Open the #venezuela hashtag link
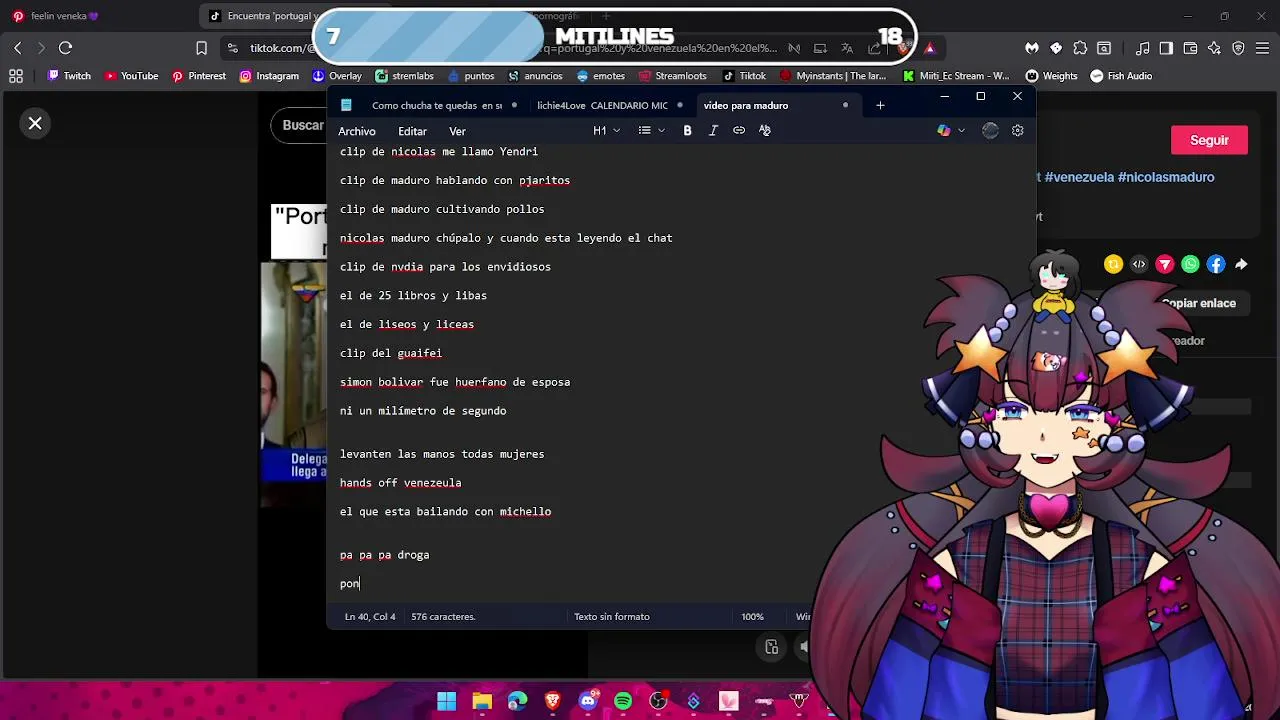This screenshot has width=1280, height=720. click(1079, 177)
